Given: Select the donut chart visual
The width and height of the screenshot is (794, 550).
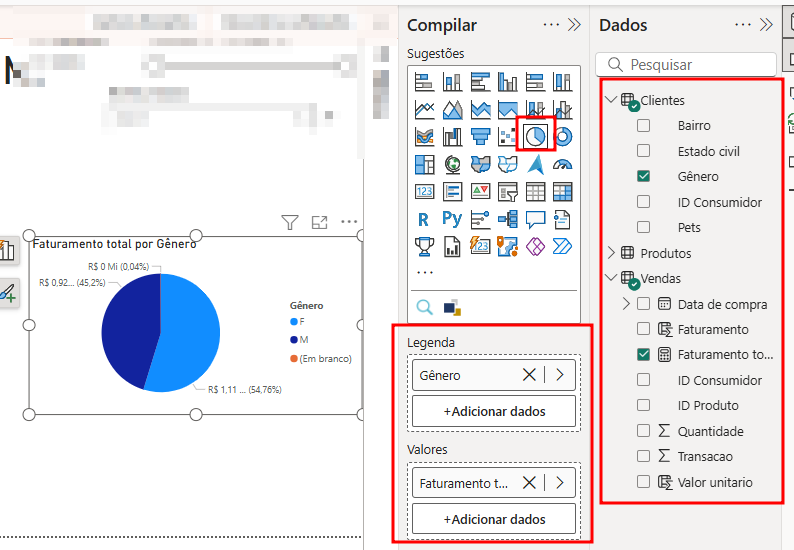Looking at the screenshot, I should click(x=563, y=136).
